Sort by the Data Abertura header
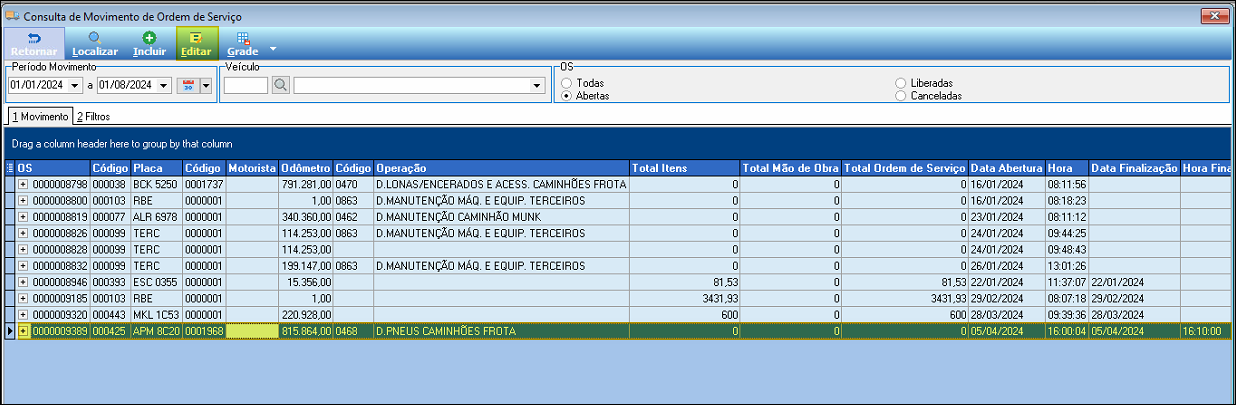 (x=1006, y=168)
